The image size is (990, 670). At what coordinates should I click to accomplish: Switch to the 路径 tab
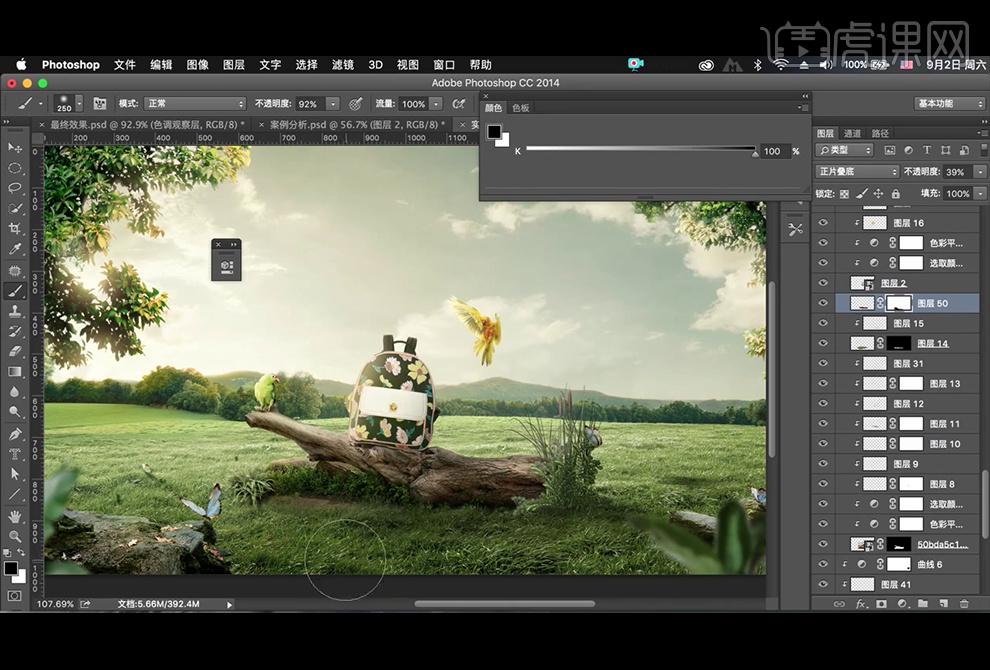(x=880, y=133)
